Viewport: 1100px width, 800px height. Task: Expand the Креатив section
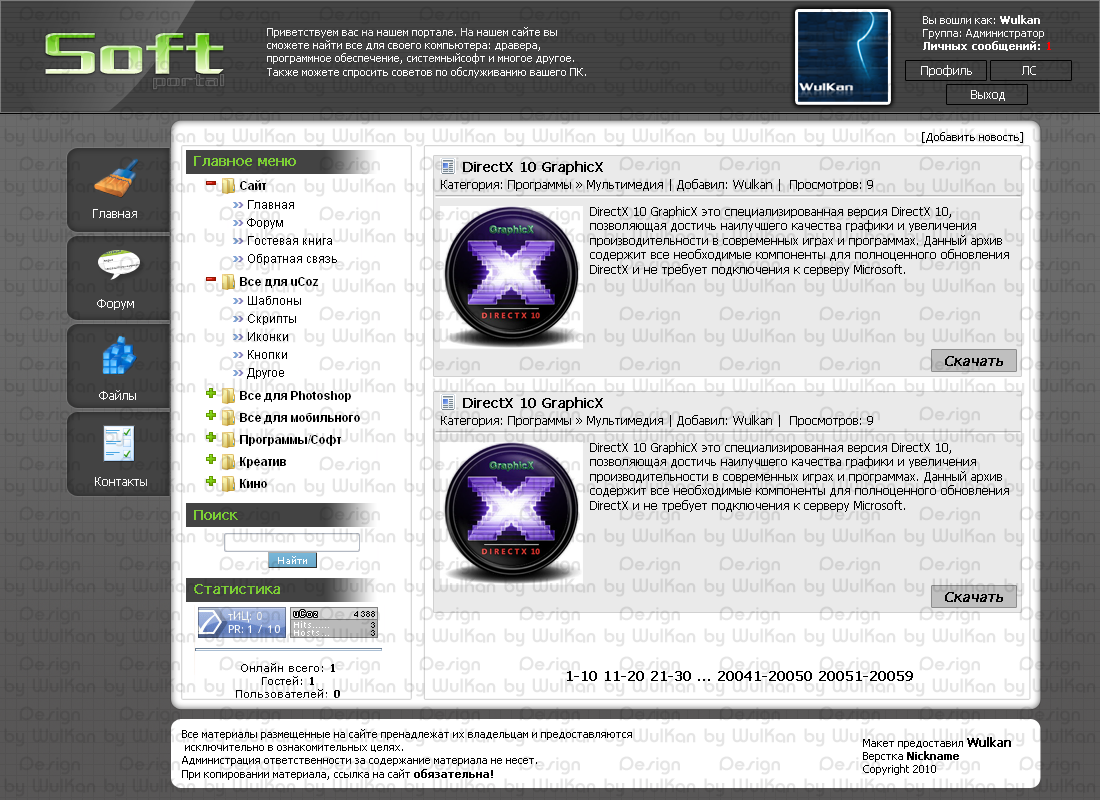210,459
